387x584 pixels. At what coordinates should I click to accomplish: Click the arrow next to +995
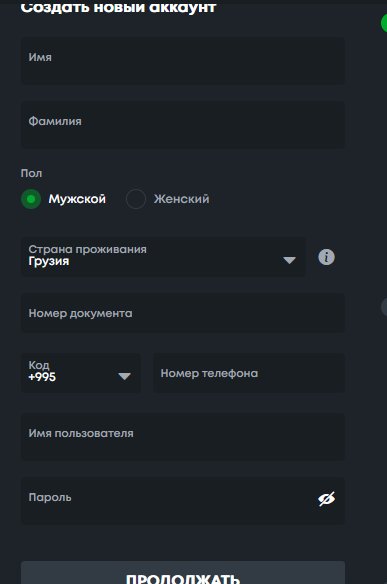point(124,376)
